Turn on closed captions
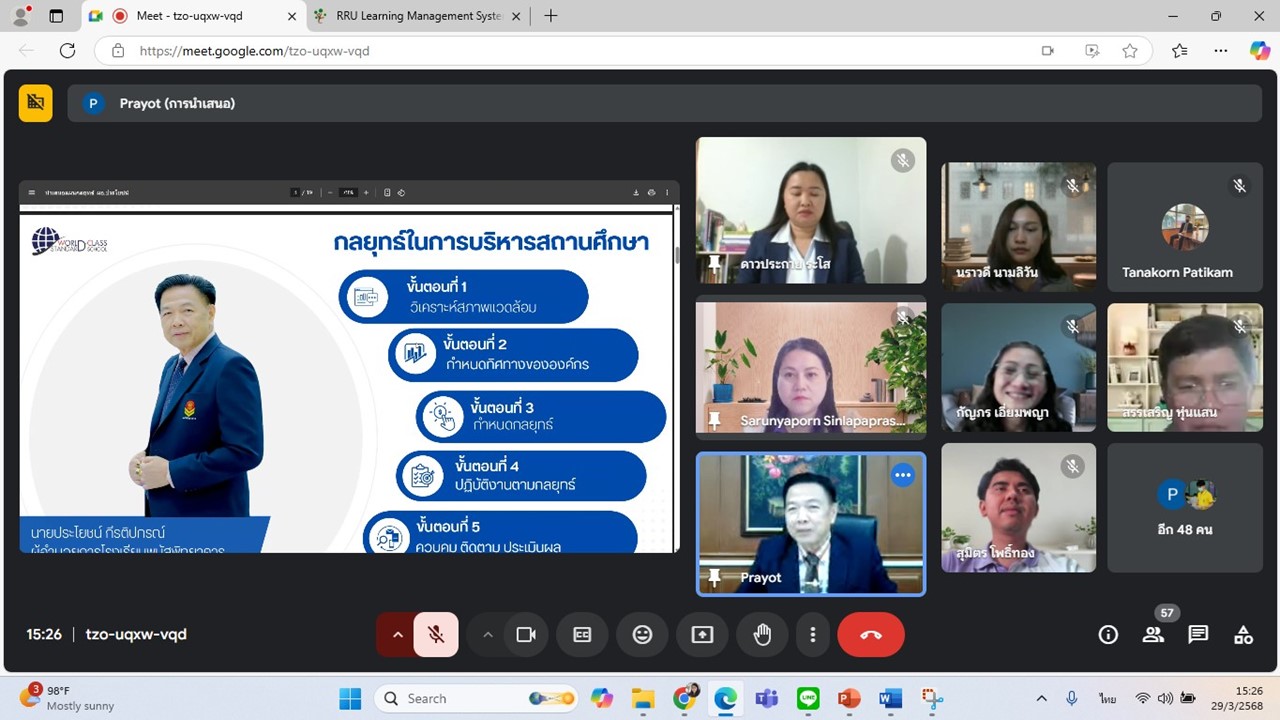Screen dimensions: 1280x720 coord(582,634)
